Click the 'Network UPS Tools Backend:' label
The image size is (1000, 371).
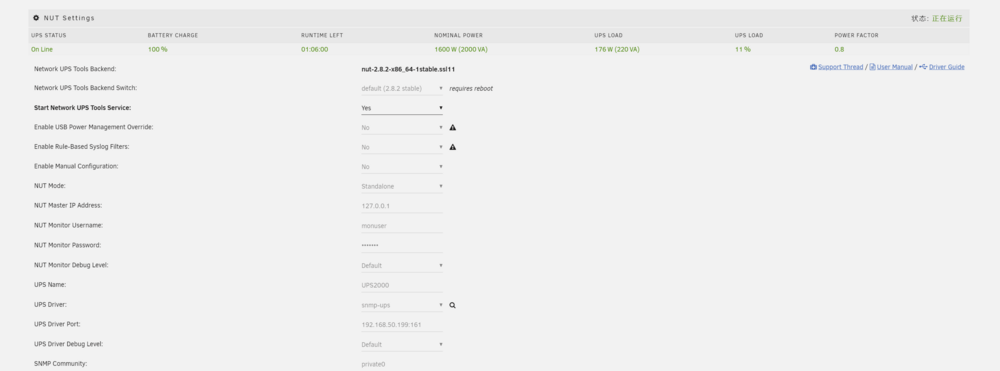pos(75,69)
